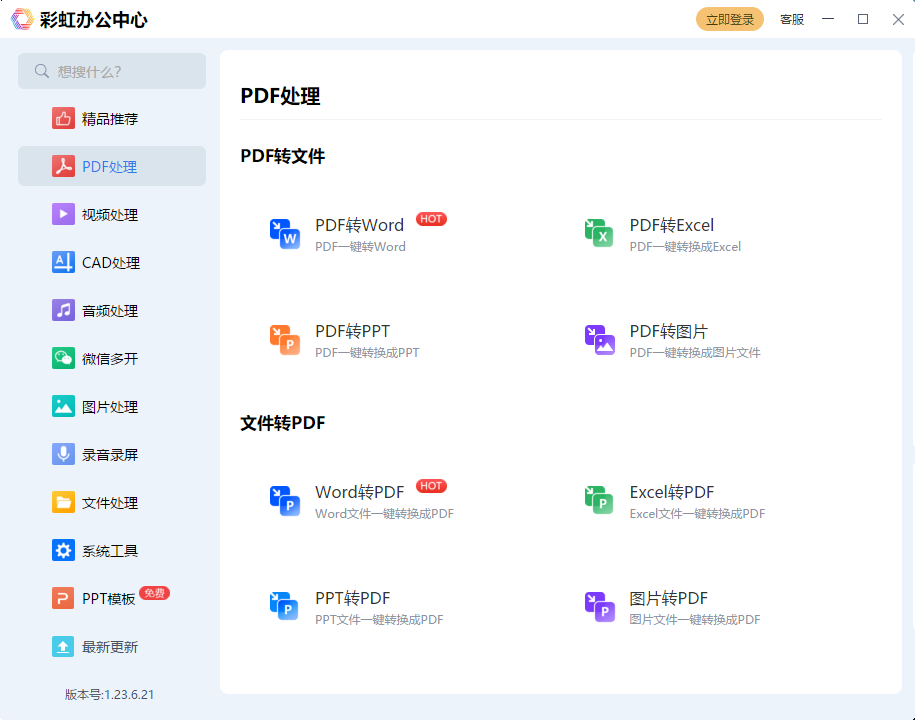The height and width of the screenshot is (720, 915).
Task: Click HOT badge beside Word转PDF
Action: (431, 485)
